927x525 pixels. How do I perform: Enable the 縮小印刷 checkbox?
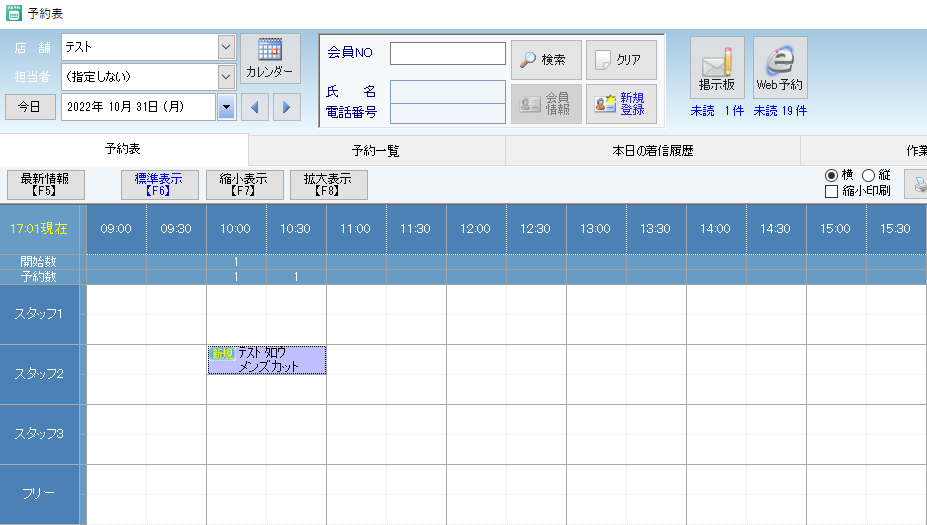click(831, 191)
